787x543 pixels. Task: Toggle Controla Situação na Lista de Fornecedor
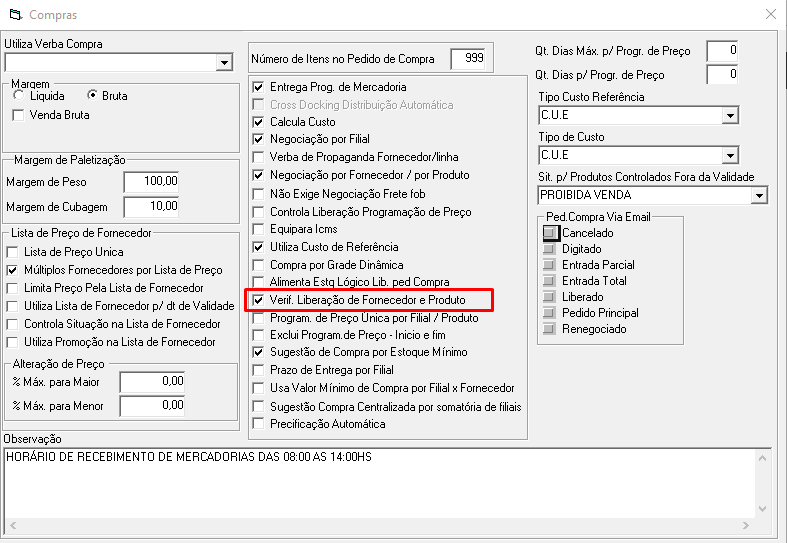13,324
